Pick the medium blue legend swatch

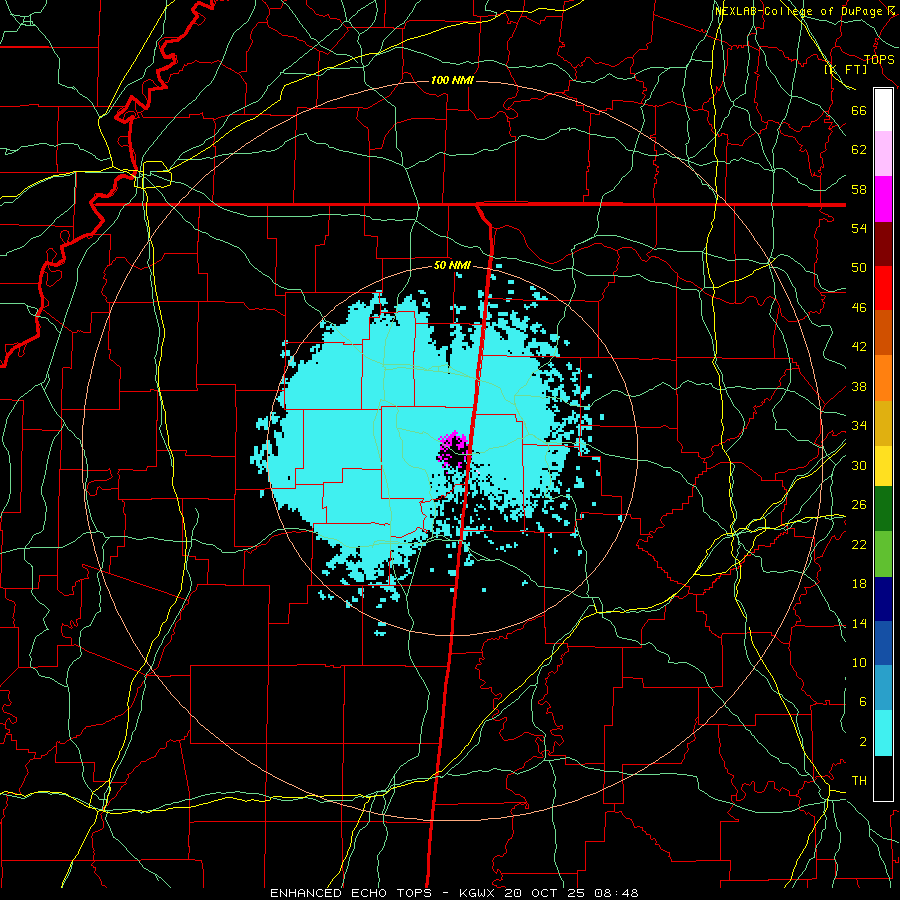point(883,643)
